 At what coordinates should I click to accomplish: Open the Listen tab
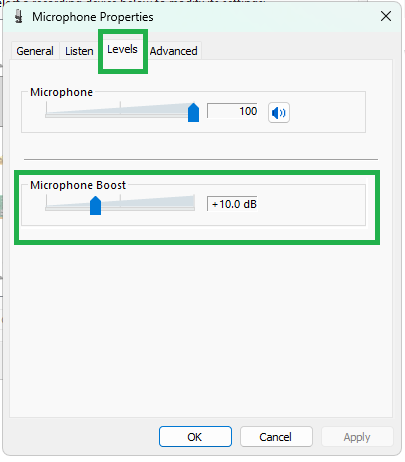pyautogui.click(x=79, y=51)
